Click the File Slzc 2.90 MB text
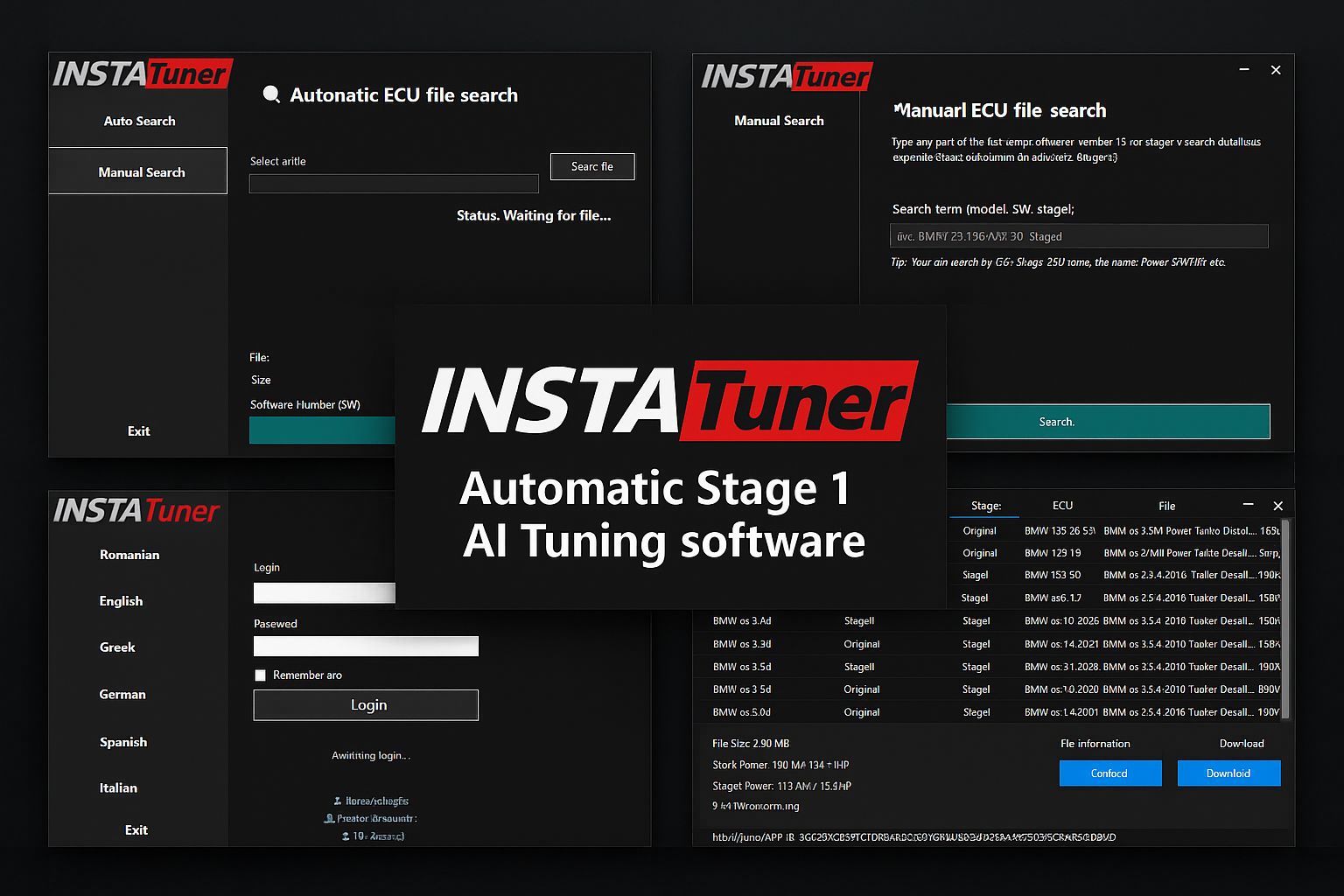The height and width of the screenshot is (896, 1344). pos(751,744)
